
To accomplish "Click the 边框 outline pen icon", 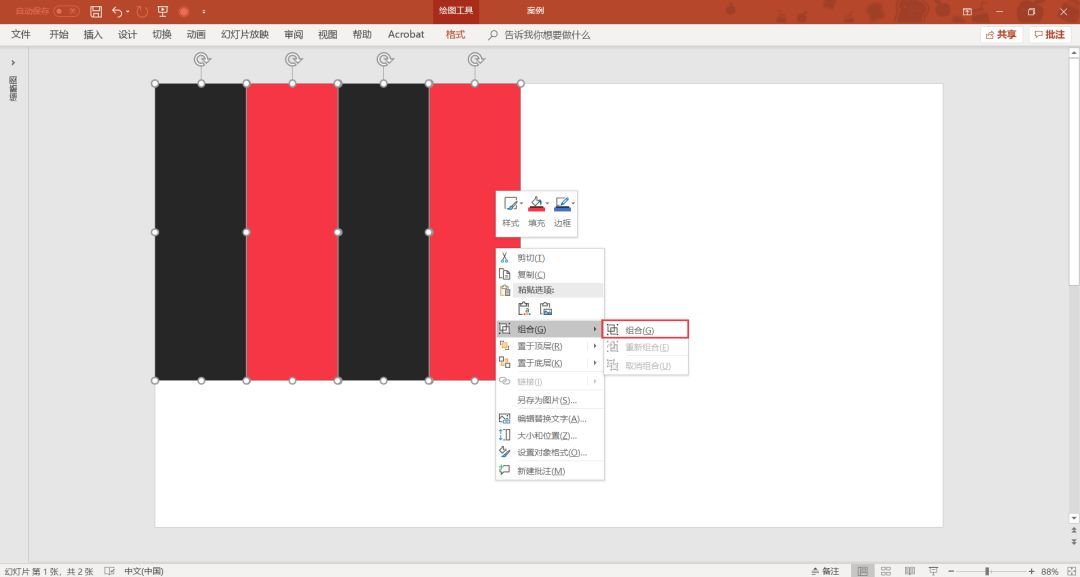I will (562, 204).
